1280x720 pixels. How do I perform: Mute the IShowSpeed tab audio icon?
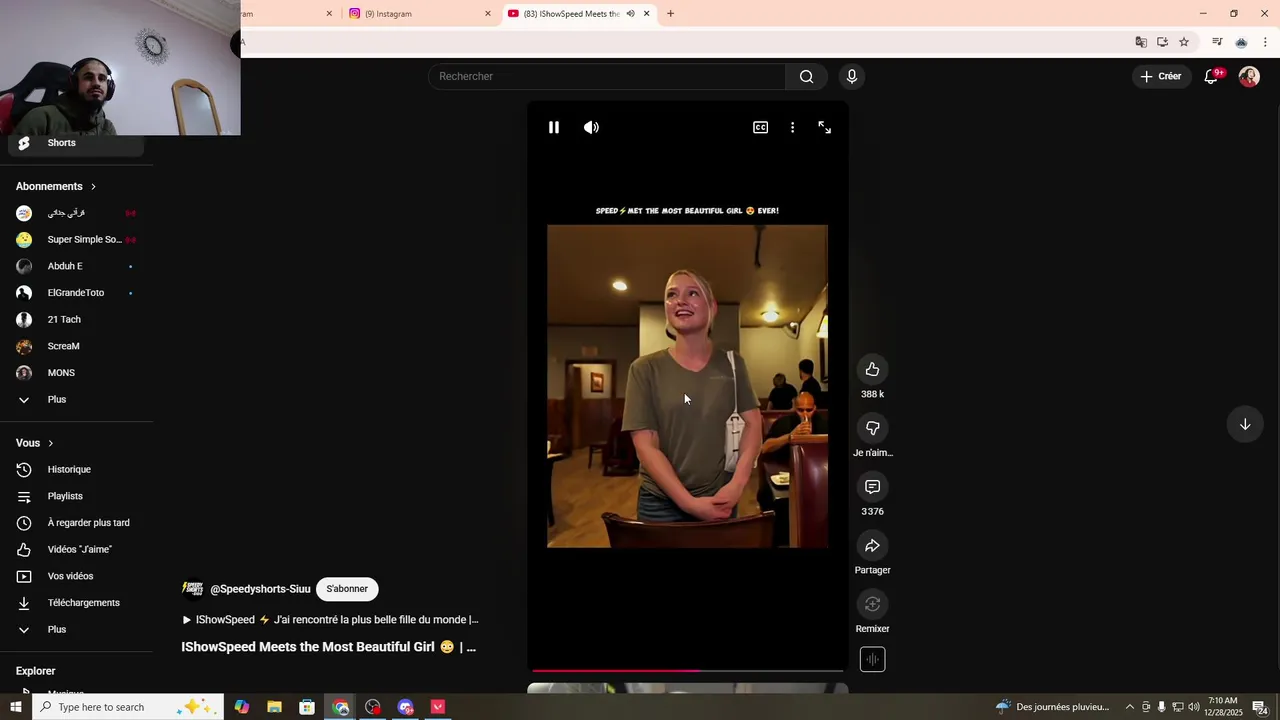[630, 14]
